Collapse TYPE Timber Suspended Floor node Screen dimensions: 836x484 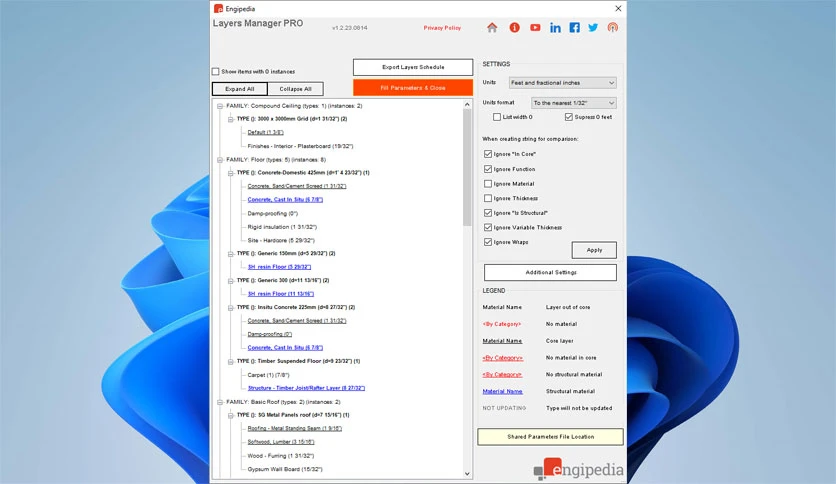tap(230, 361)
